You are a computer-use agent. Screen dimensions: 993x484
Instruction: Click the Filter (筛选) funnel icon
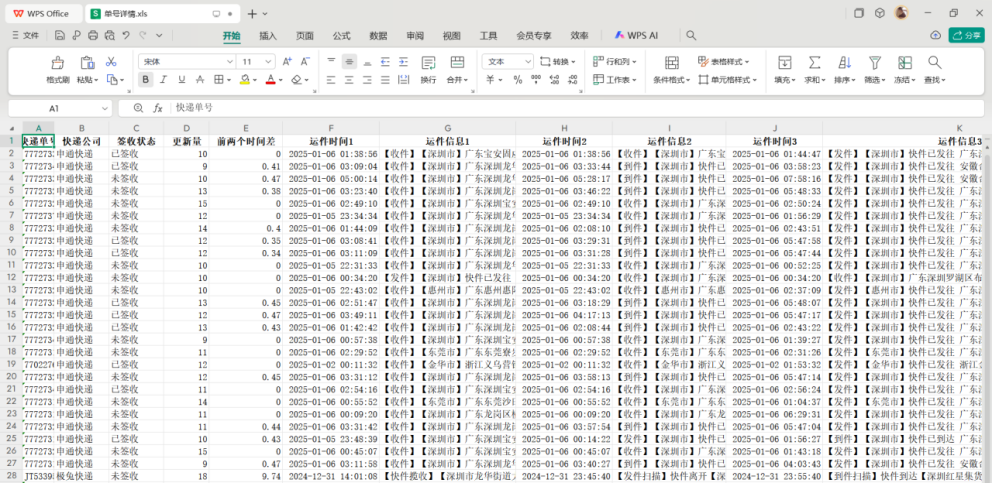point(875,63)
